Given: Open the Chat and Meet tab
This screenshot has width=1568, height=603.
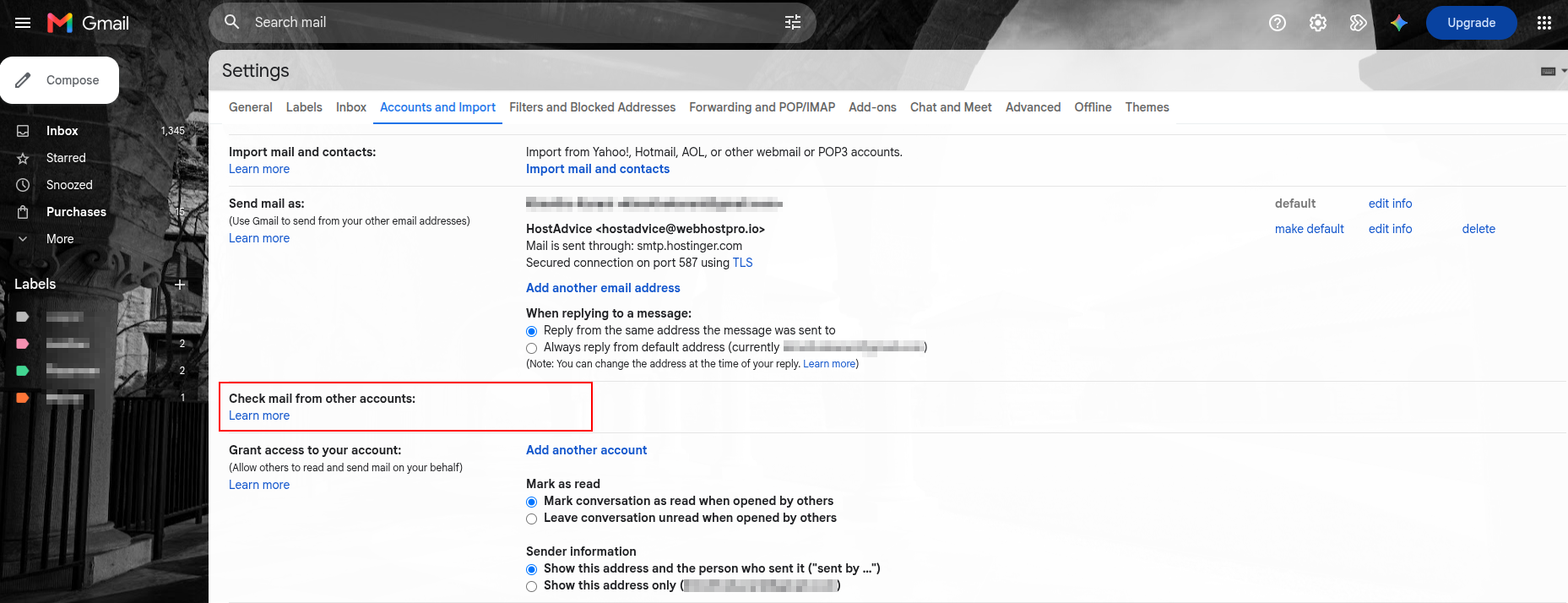Looking at the screenshot, I should (951, 107).
